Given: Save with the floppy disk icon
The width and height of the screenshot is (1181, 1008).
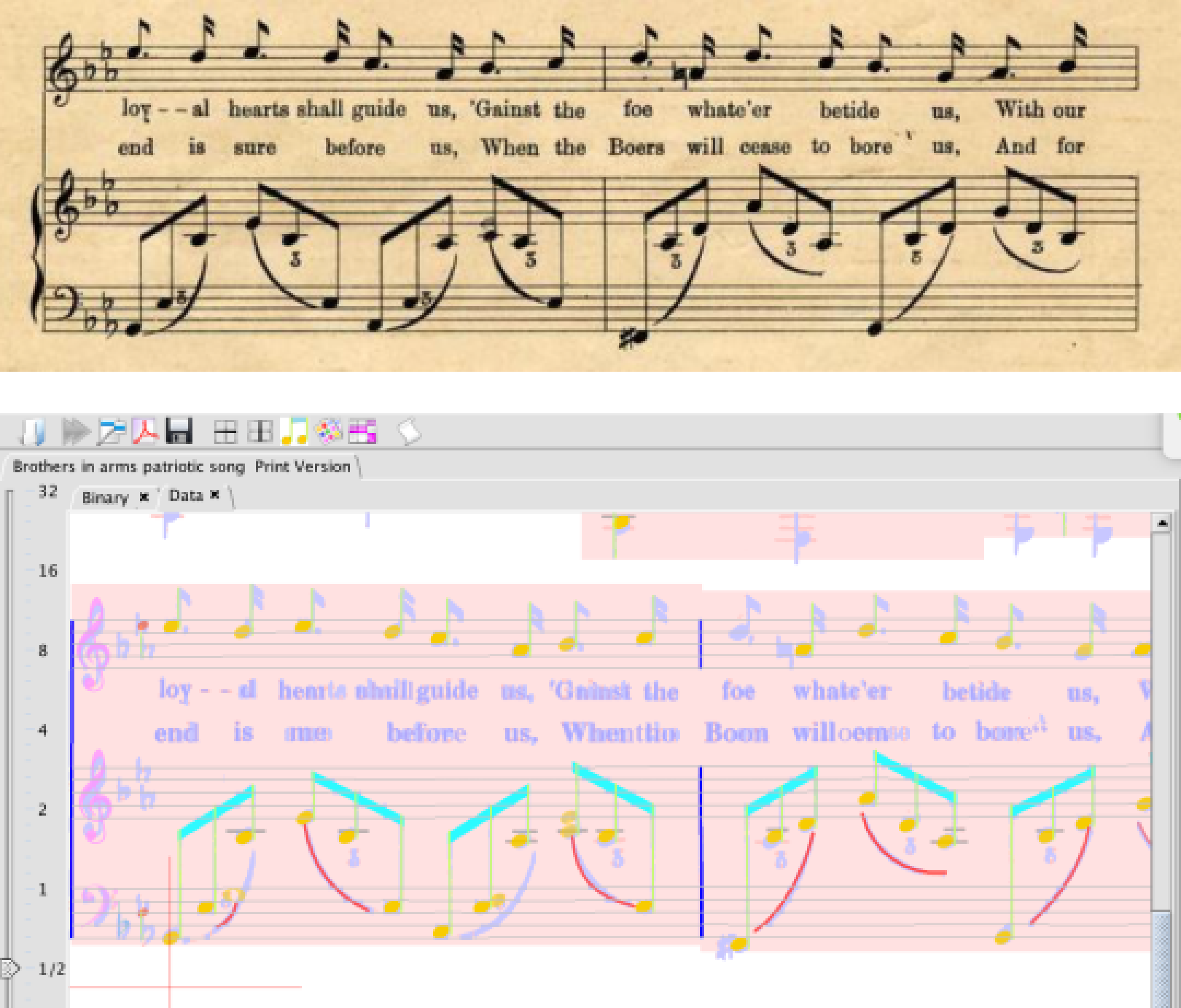Looking at the screenshot, I should click(179, 431).
